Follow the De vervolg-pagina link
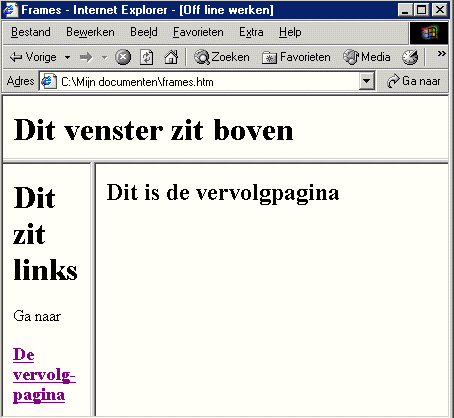 [x=44, y=375]
